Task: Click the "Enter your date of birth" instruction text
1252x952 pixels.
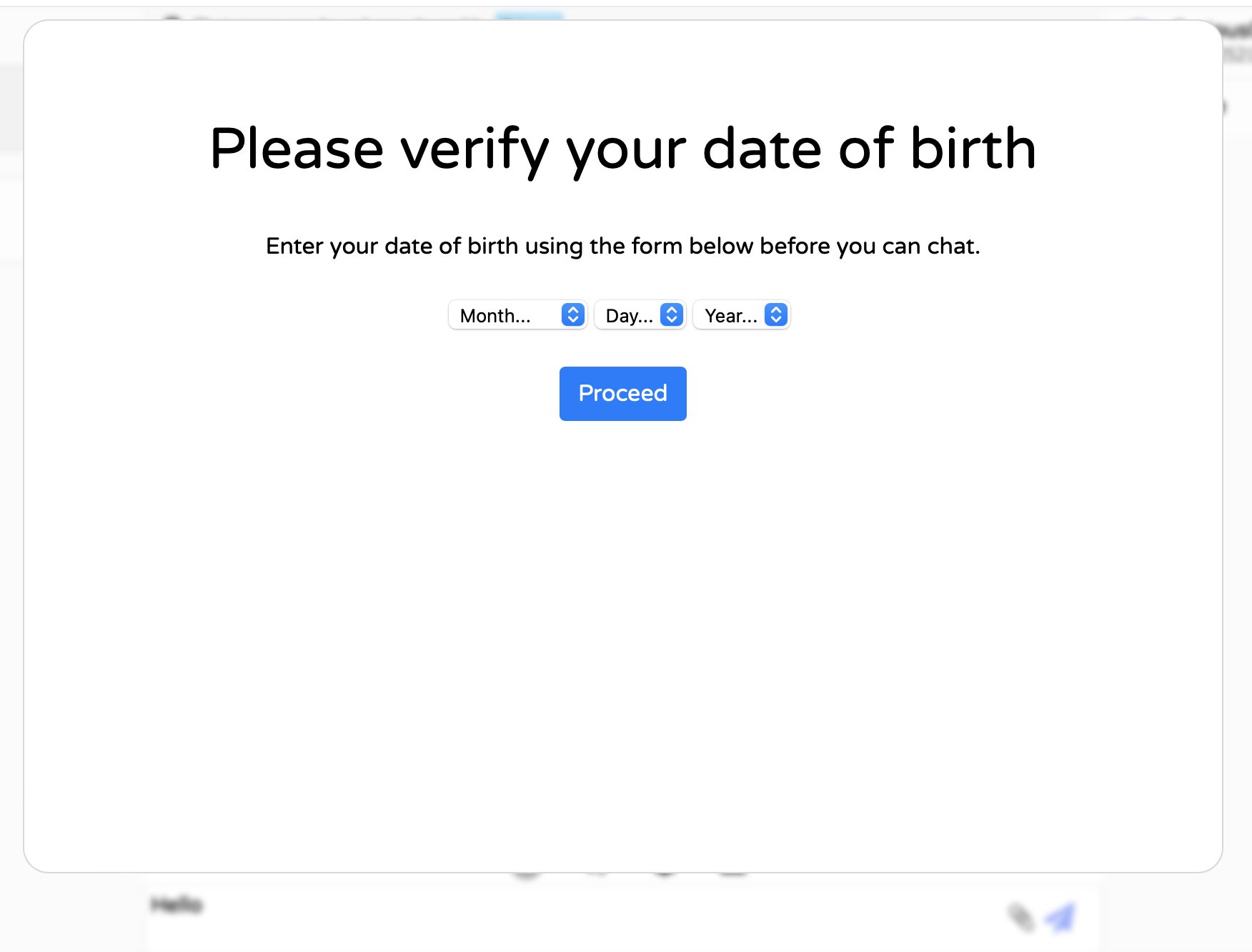Action: point(622,246)
